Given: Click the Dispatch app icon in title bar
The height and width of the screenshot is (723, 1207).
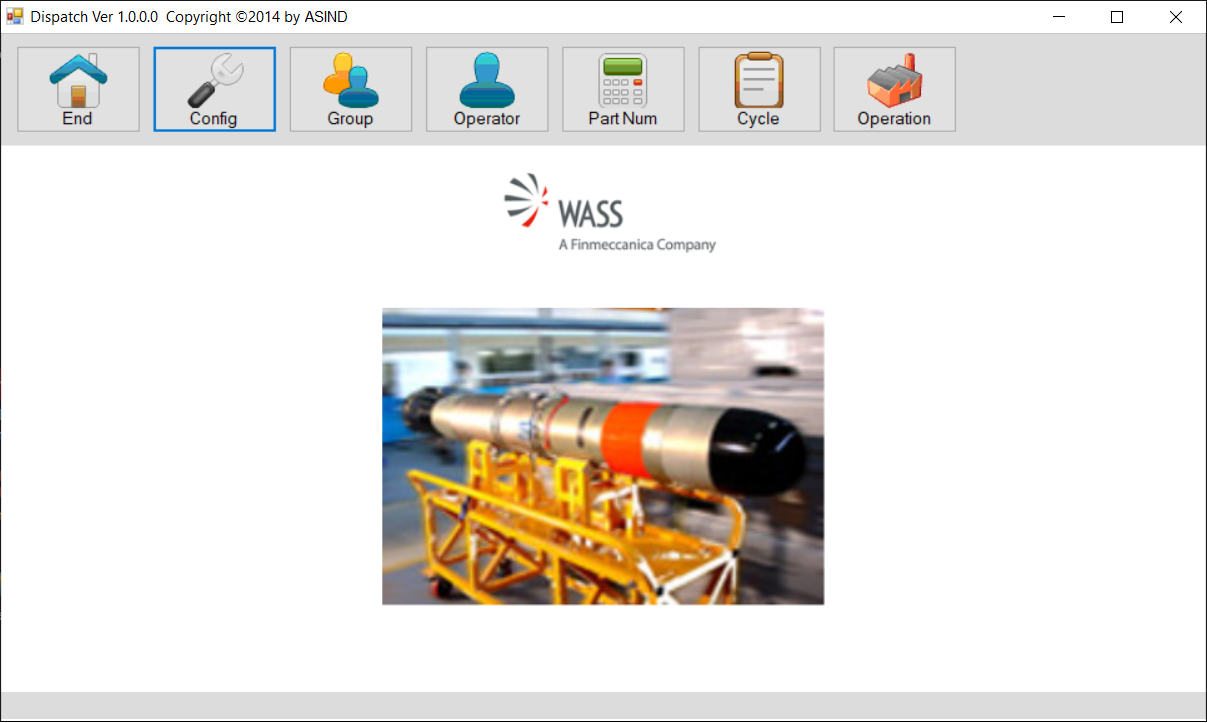Looking at the screenshot, I should coord(15,17).
